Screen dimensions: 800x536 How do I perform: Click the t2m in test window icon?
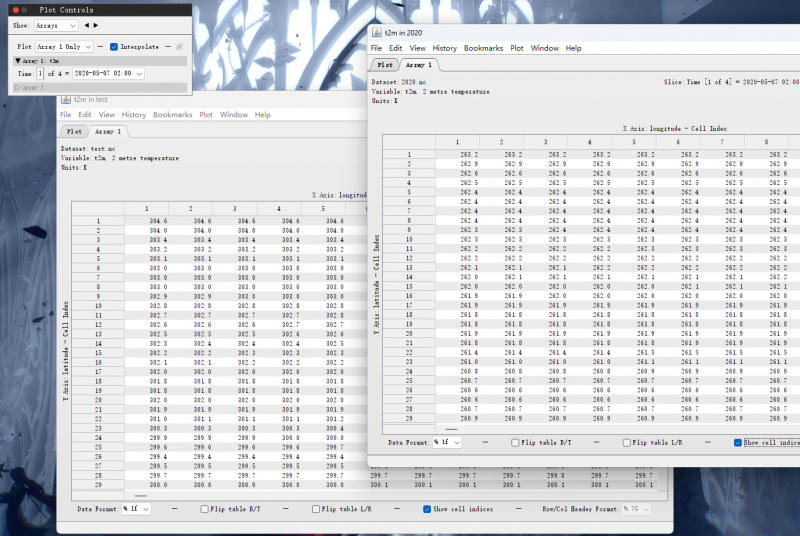65,100
